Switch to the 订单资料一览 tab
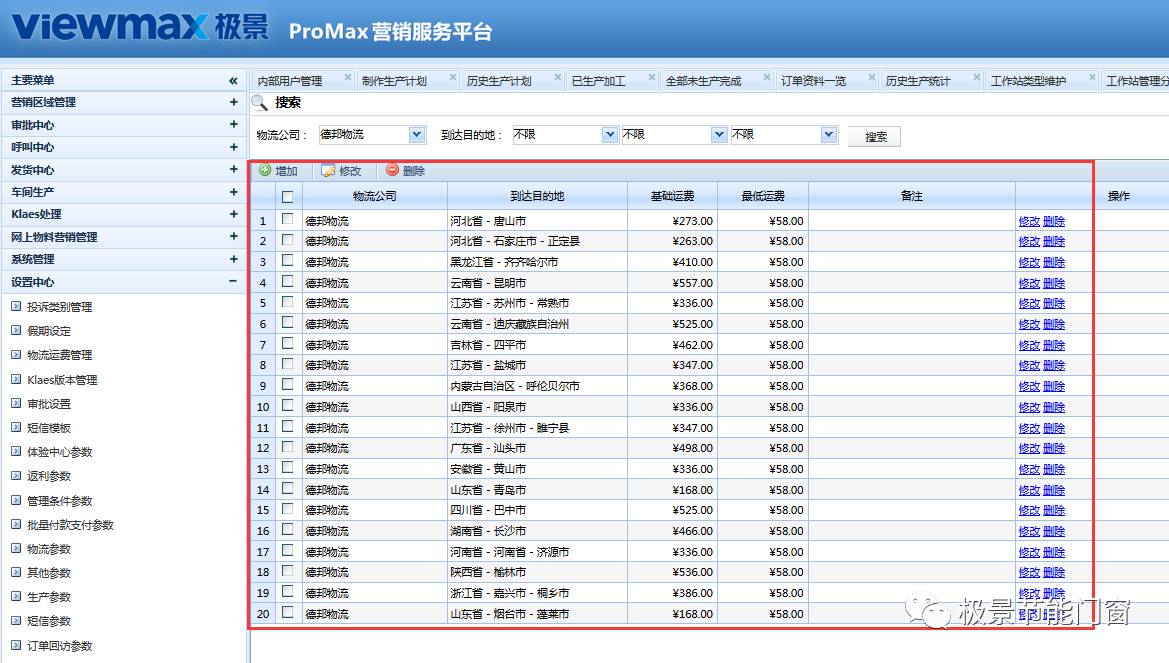The height and width of the screenshot is (663, 1169). [813, 81]
